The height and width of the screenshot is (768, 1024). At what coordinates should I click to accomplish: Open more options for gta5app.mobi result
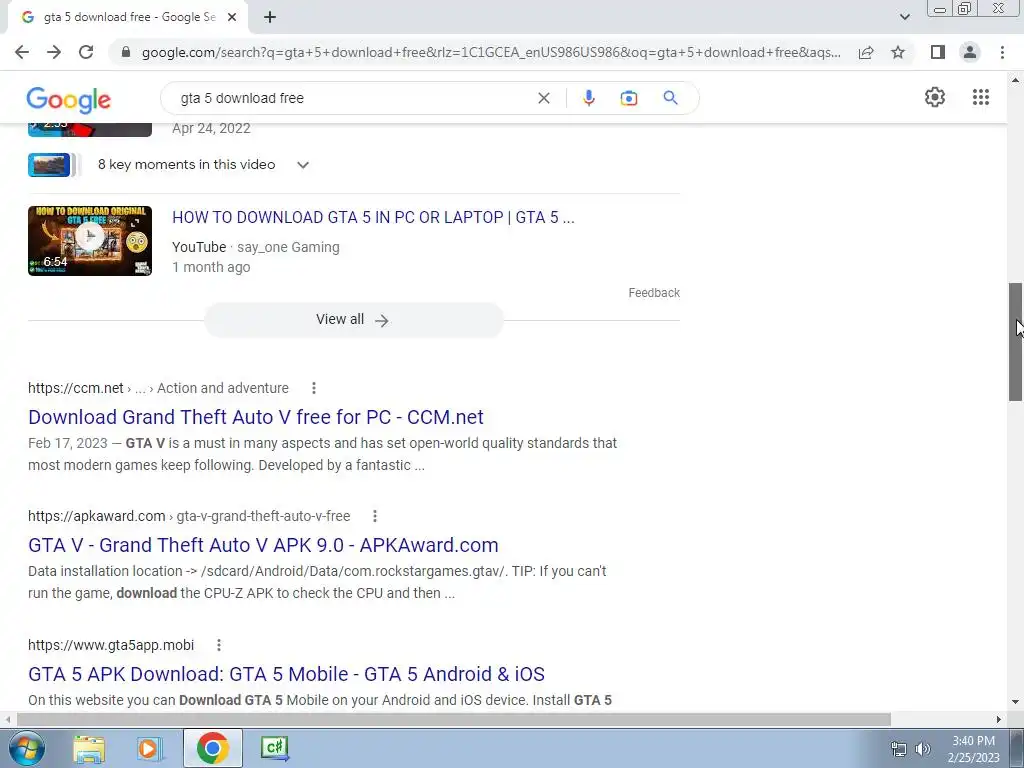pyautogui.click(x=219, y=645)
